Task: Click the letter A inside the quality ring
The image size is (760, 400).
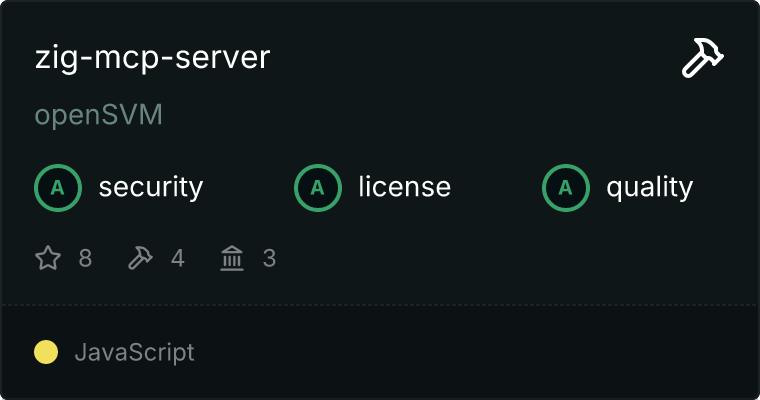Action: point(566,187)
